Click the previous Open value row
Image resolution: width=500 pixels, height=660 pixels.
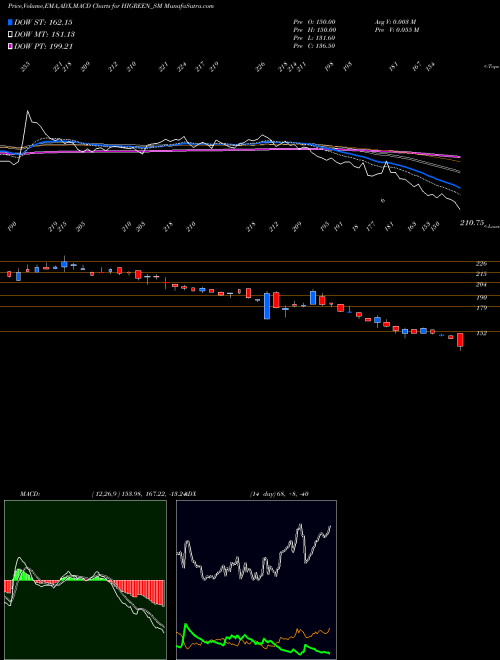pyautogui.click(x=314, y=22)
